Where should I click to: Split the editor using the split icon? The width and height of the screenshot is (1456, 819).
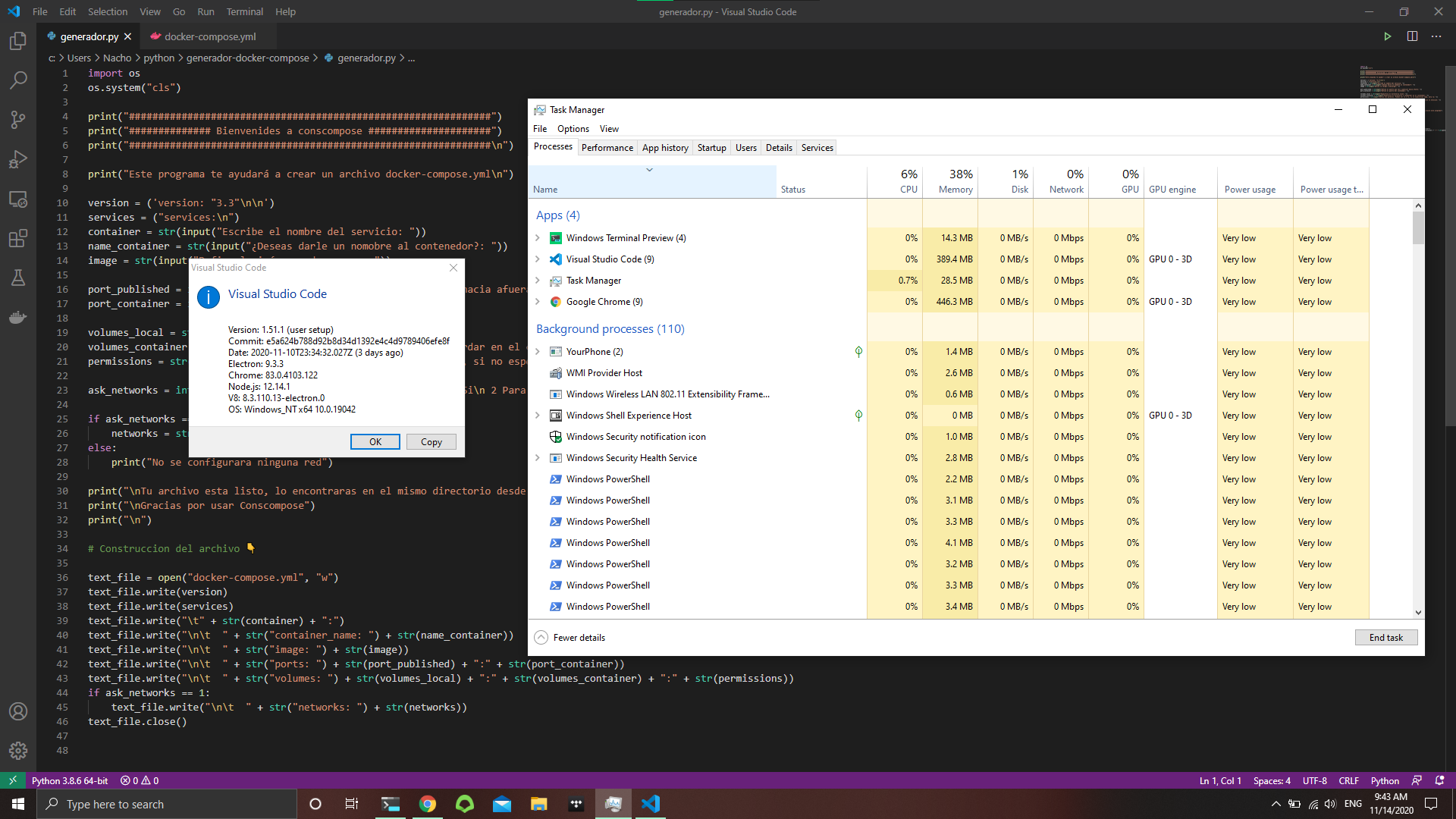click(1412, 36)
